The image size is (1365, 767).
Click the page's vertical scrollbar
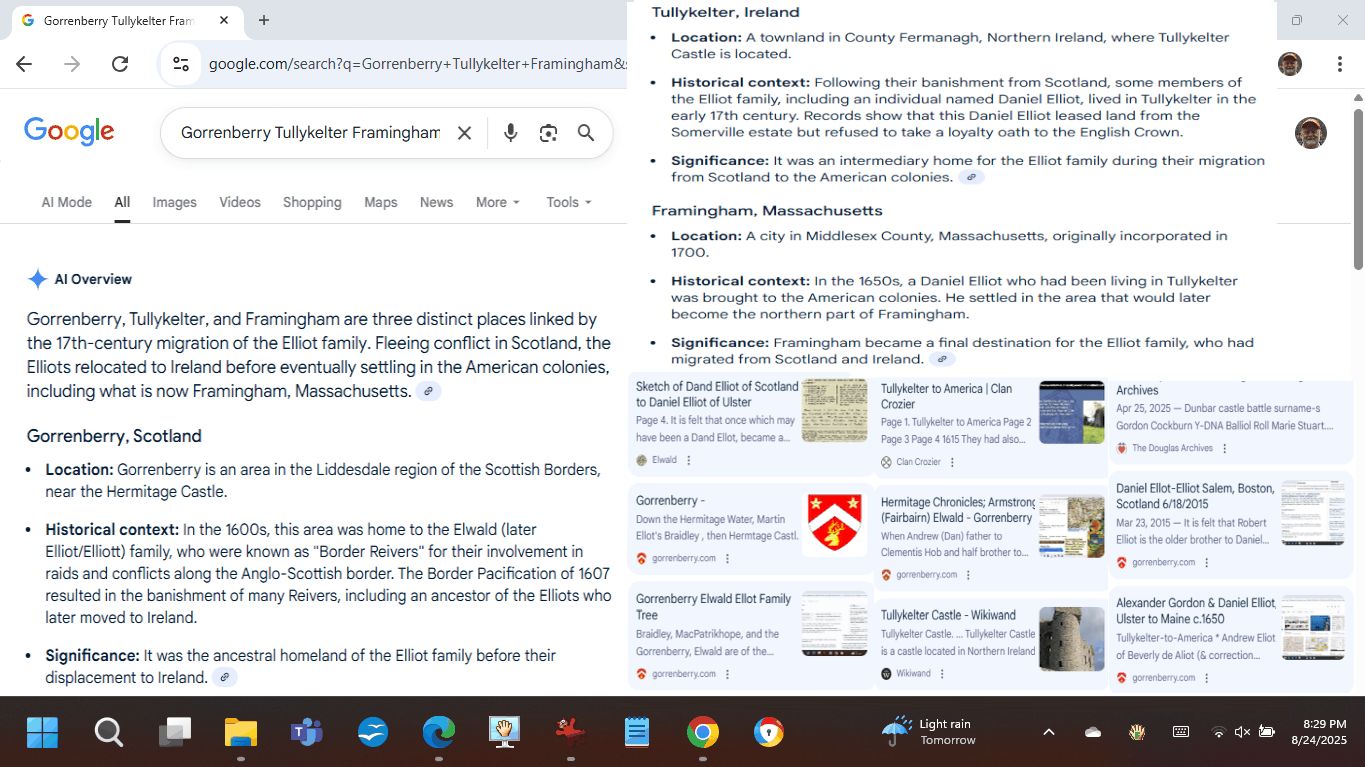[1358, 180]
